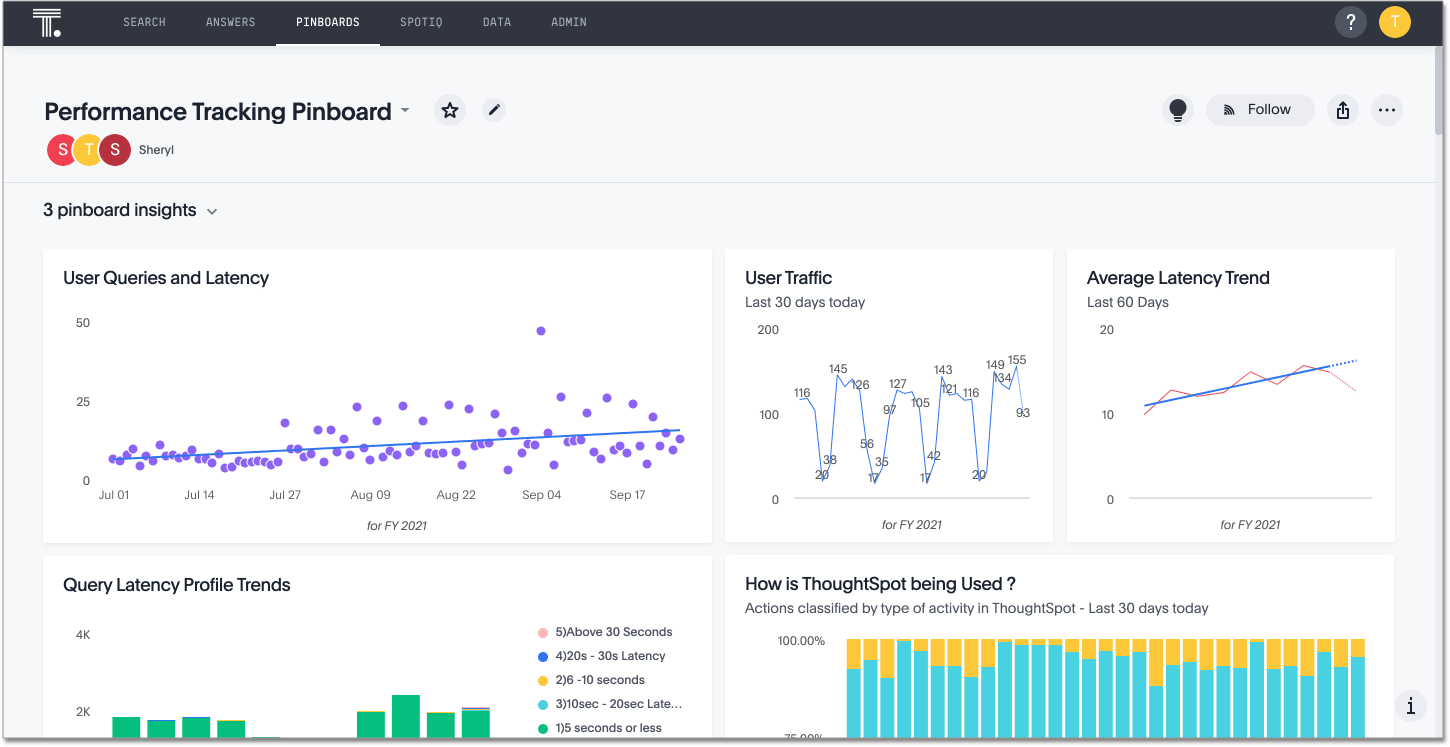Click the outlier dot in User Queries chart
The height and width of the screenshot is (747, 1450).
pos(541,330)
